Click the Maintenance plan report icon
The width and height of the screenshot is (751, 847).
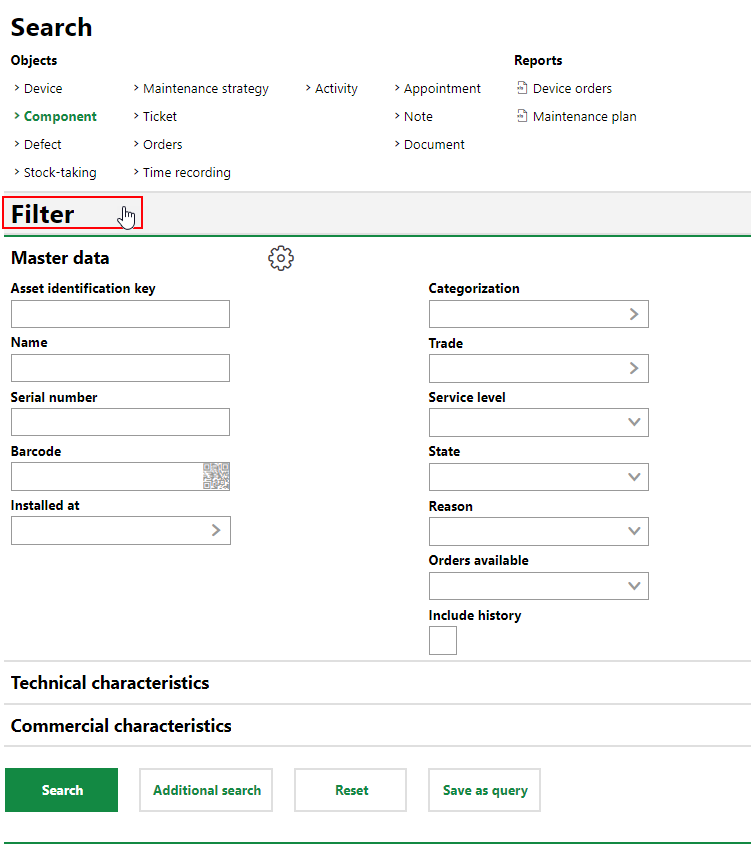pos(521,116)
